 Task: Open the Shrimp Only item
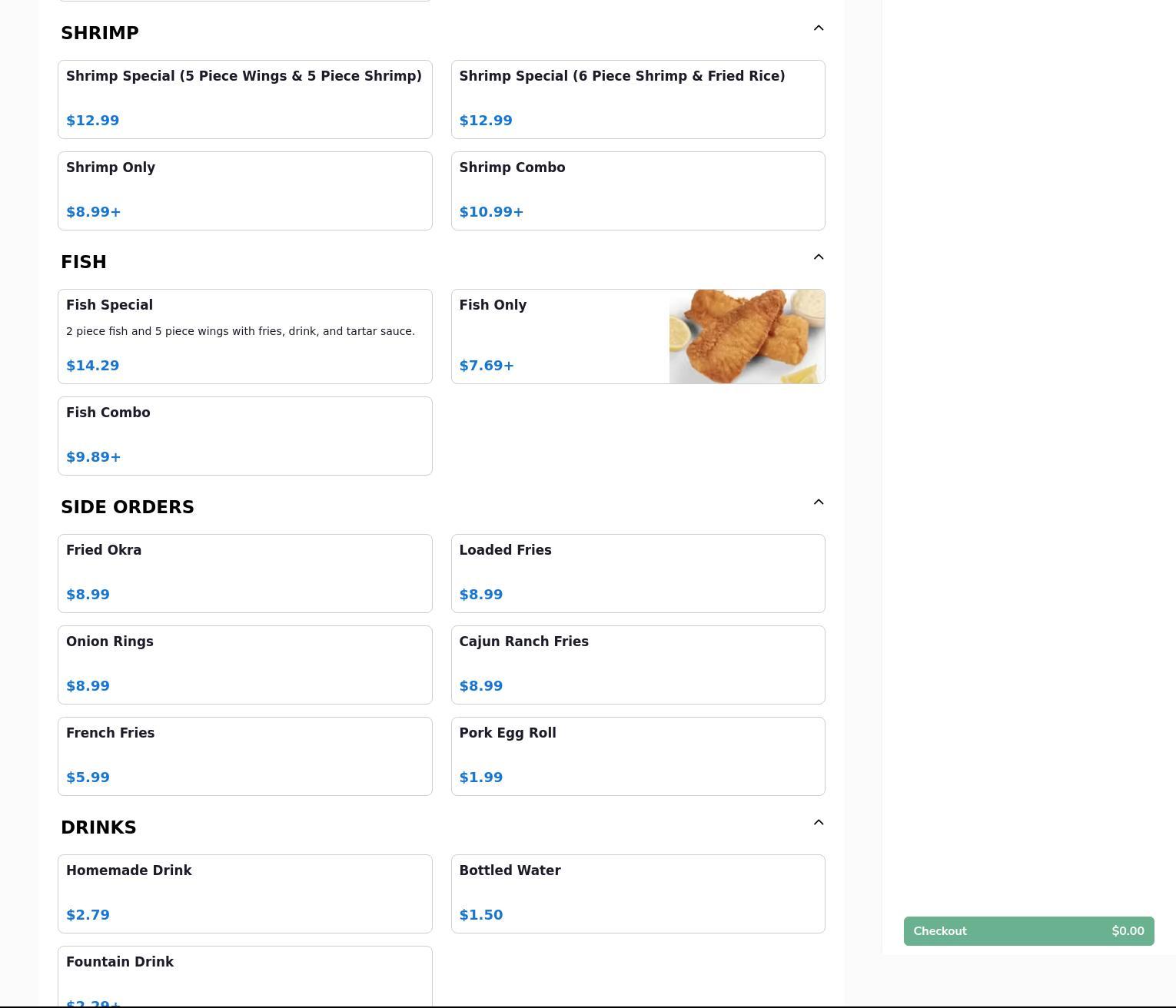(x=244, y=191)
